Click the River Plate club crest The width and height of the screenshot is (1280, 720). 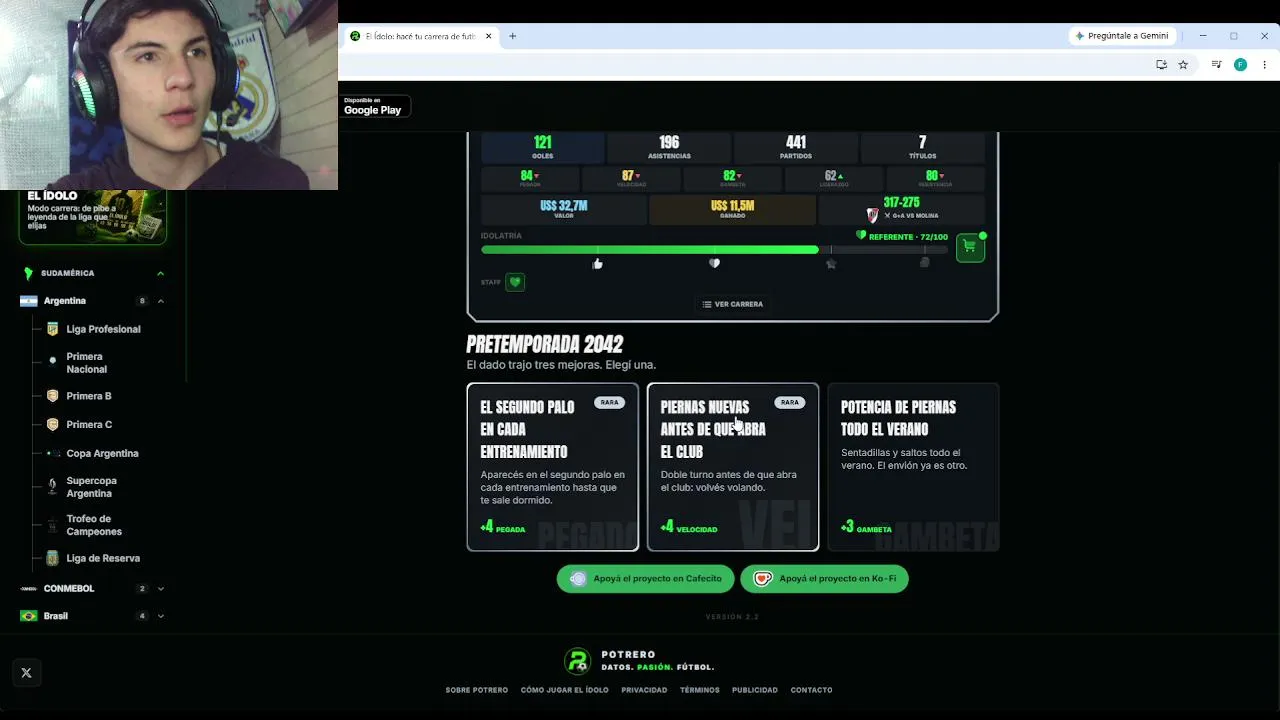tap(872, 215)
